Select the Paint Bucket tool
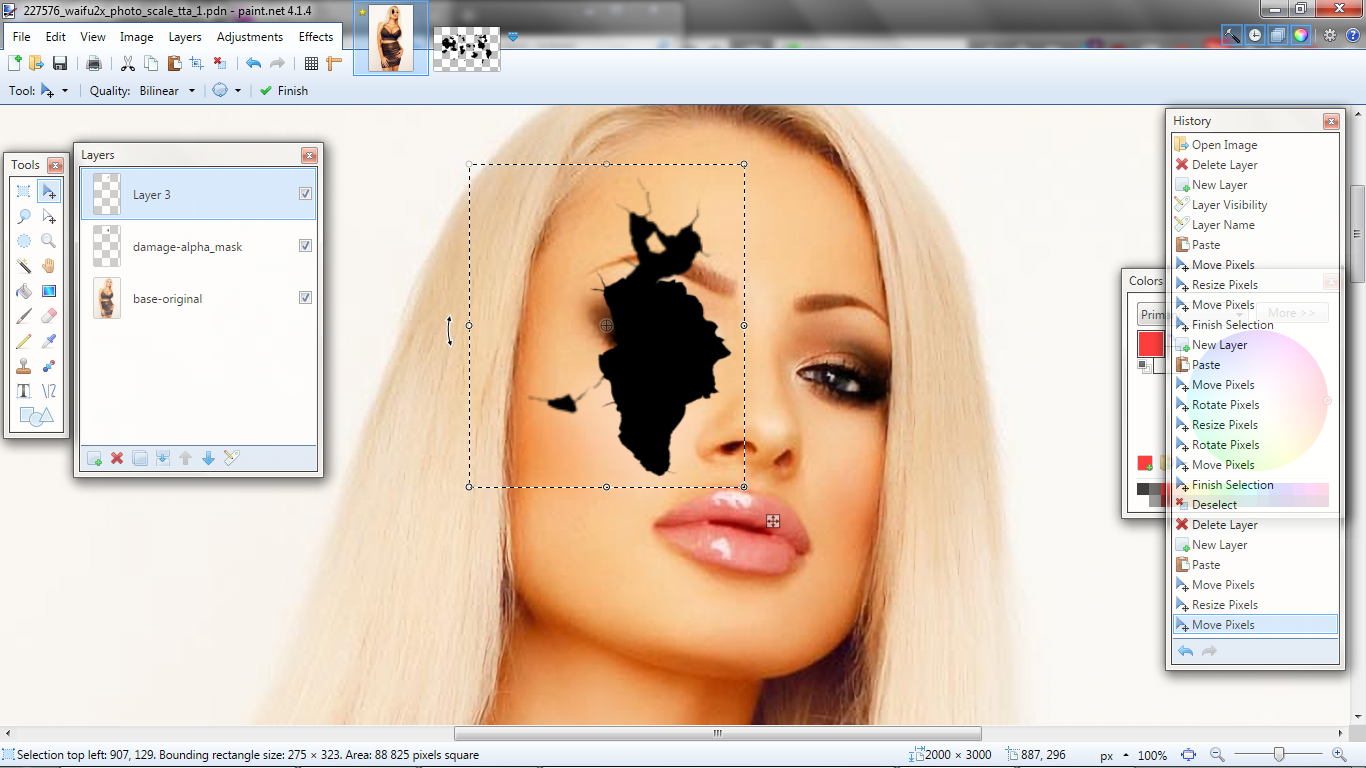Viewport: 1366px width, 768px height. (24, 291)
